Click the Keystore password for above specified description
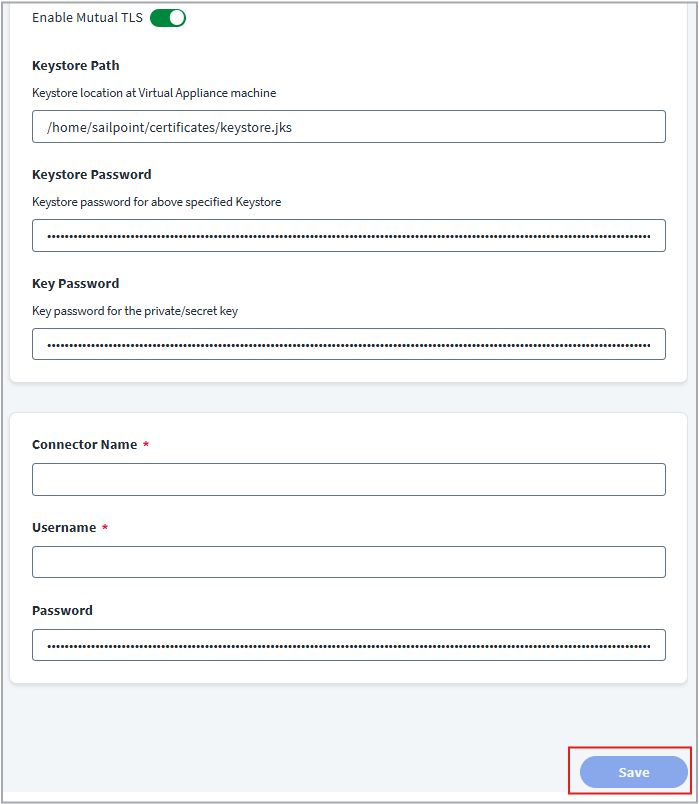 pyautogui.click(x=157, y=202)
